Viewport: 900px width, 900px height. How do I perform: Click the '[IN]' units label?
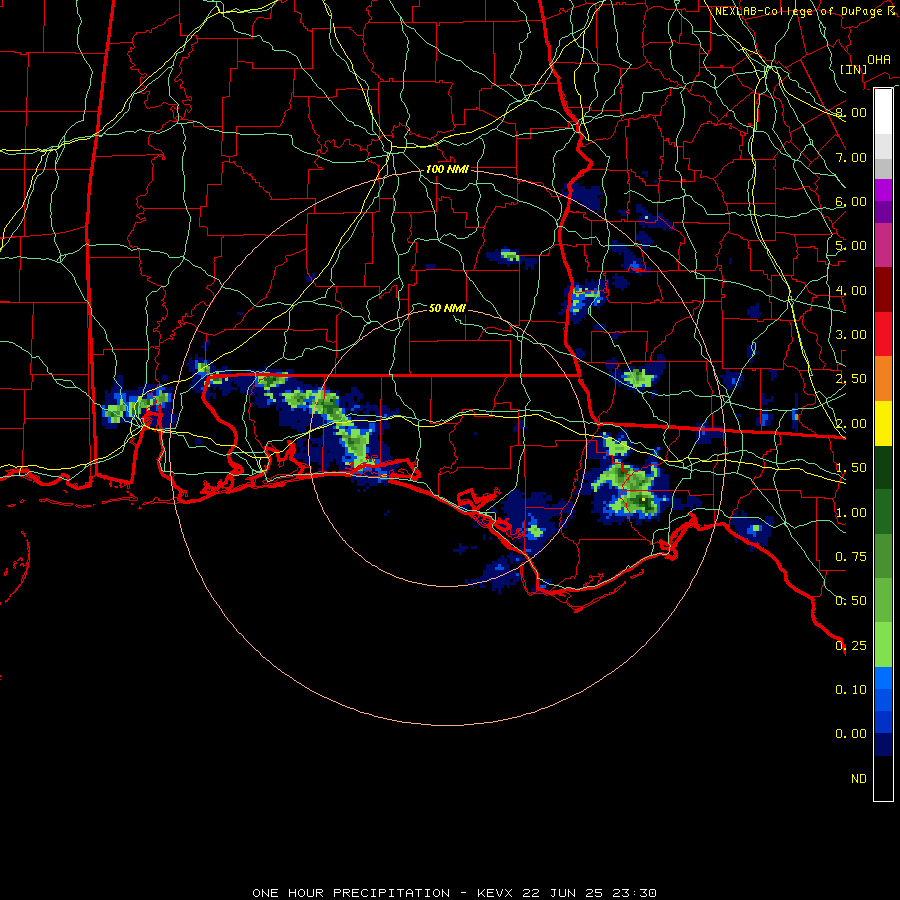click(853, 69)
